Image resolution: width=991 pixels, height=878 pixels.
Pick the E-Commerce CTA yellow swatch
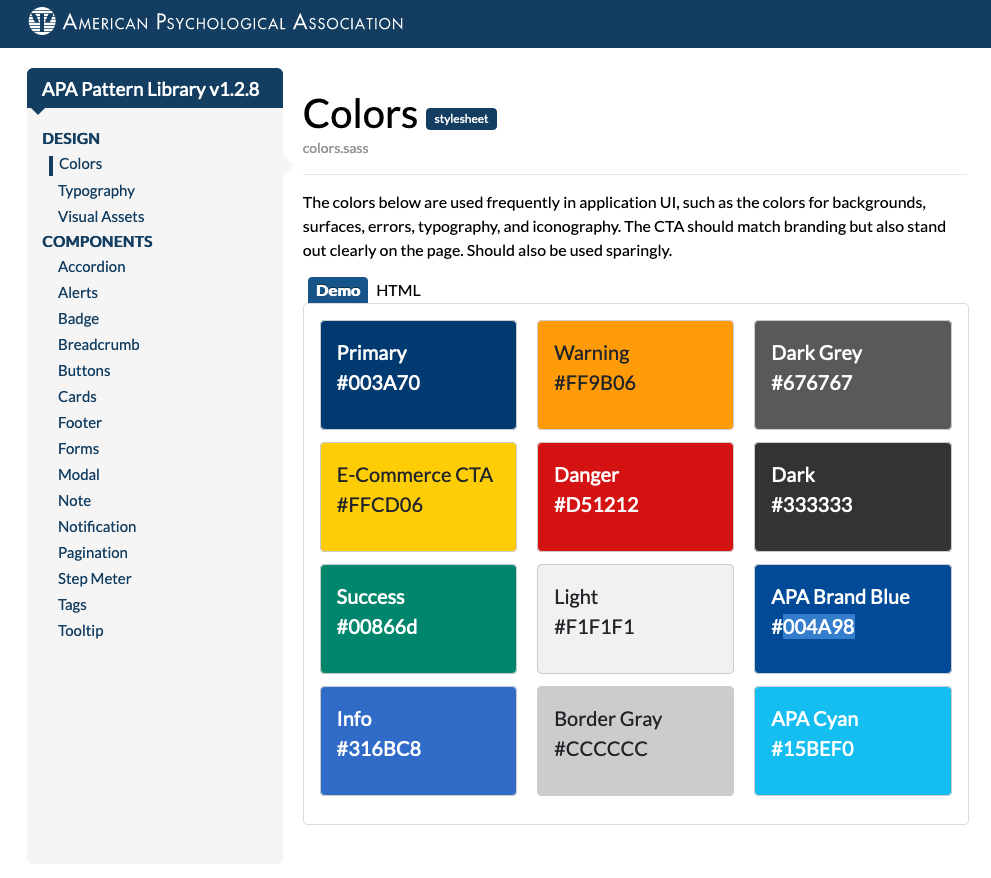coord(418,497)
